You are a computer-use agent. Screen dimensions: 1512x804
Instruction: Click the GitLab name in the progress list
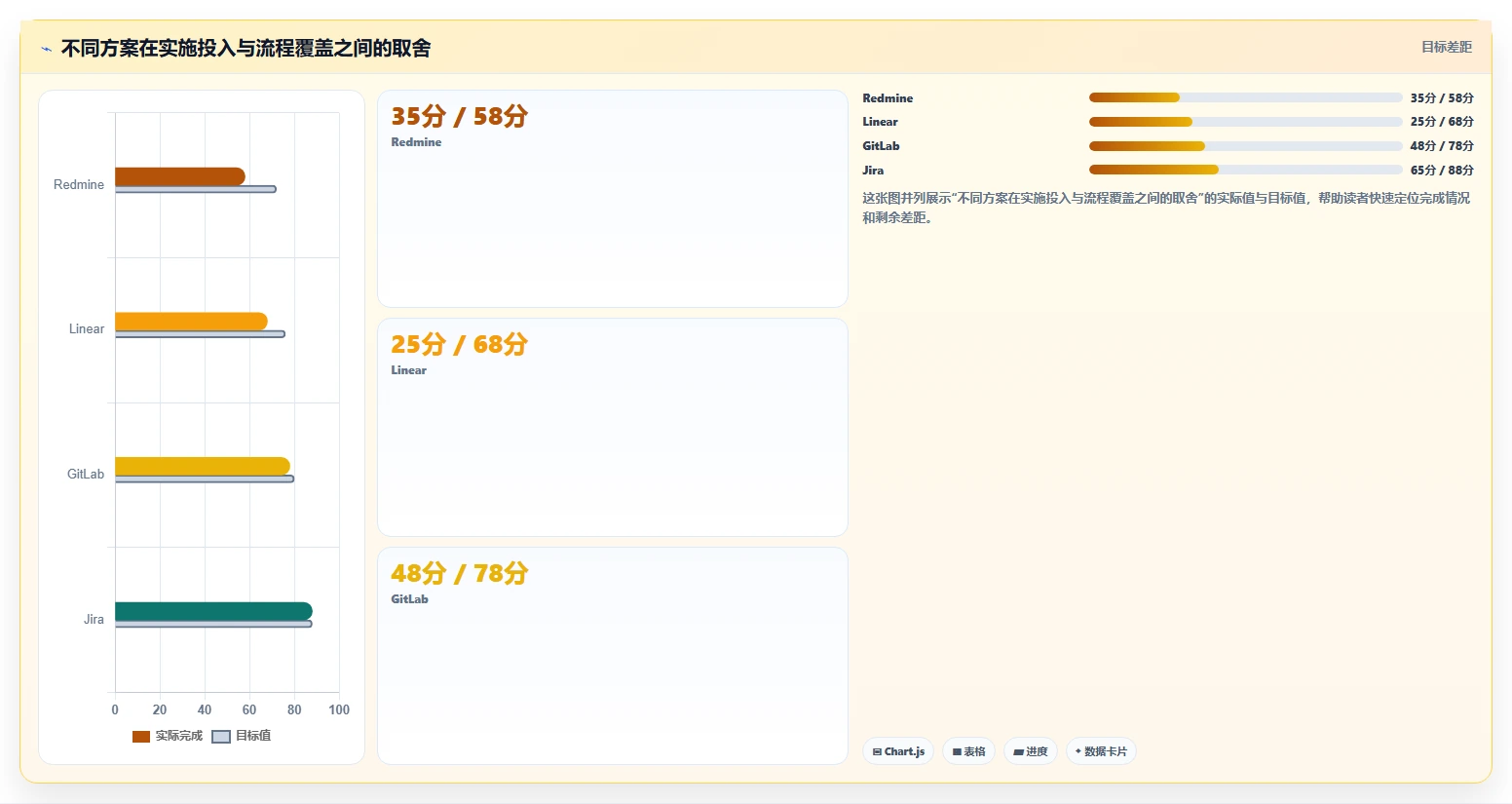[881, 146]
